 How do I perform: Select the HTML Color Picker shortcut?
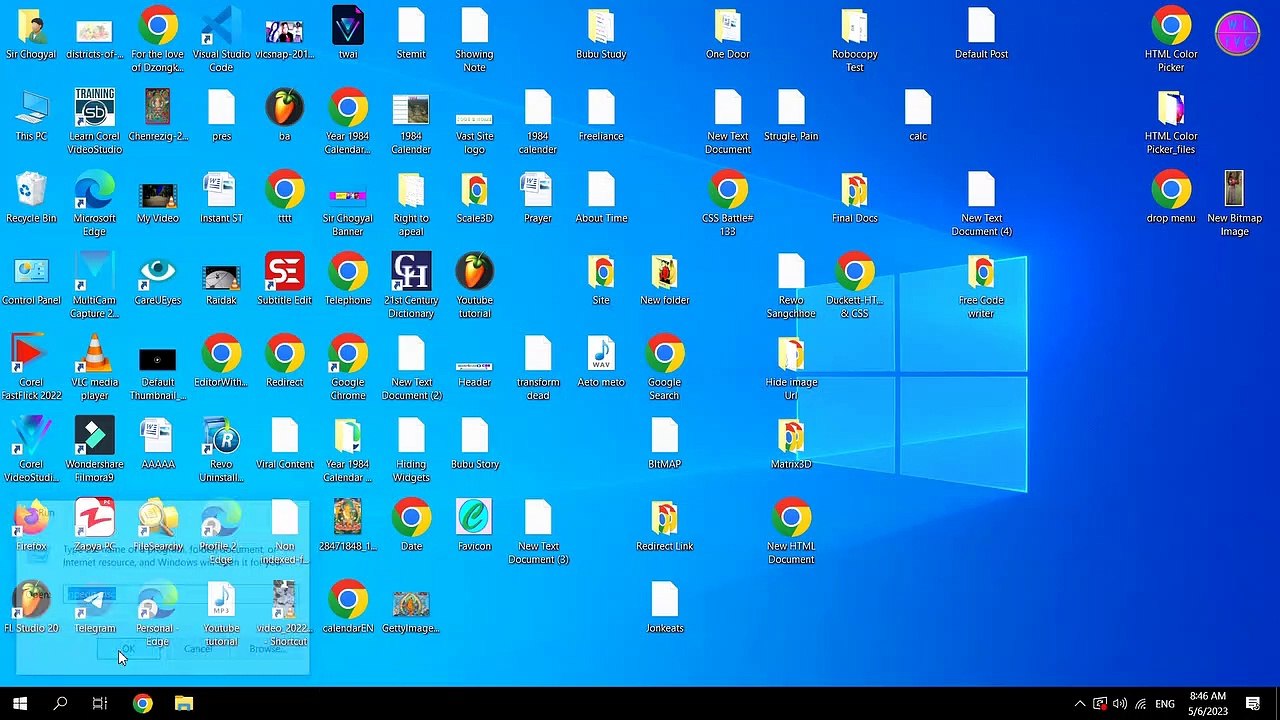click(1171, 40)
